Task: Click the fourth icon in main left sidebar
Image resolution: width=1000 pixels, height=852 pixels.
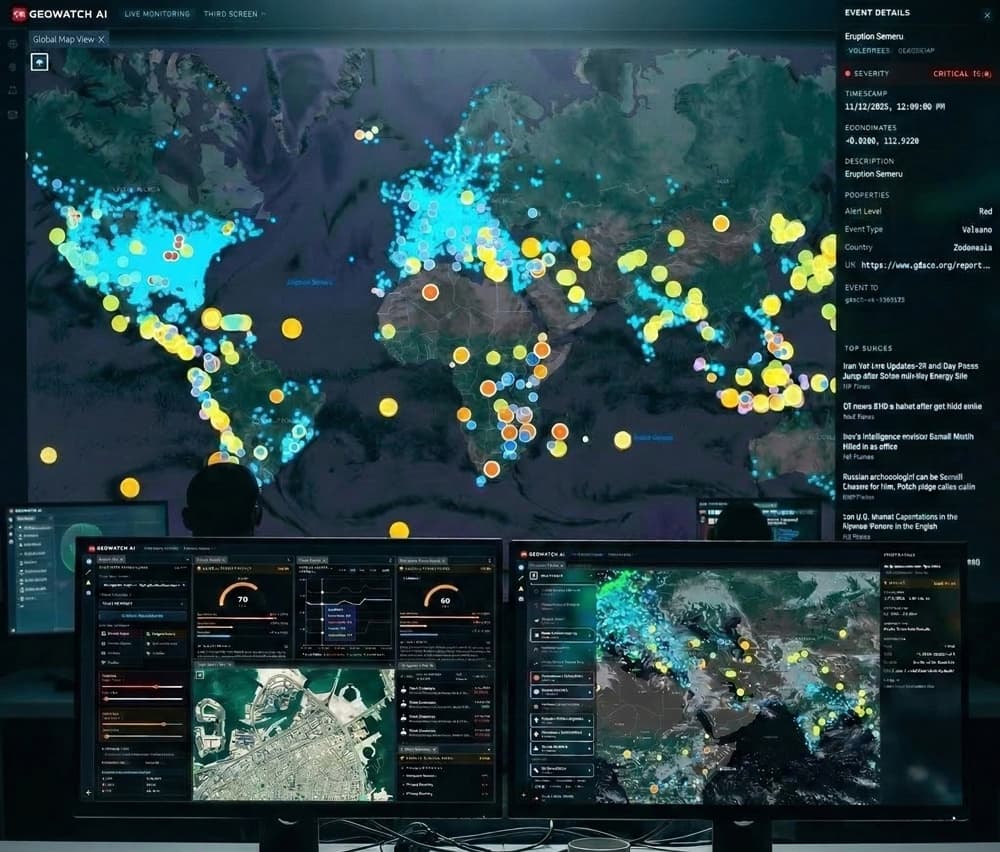Action: coord(12,115)
